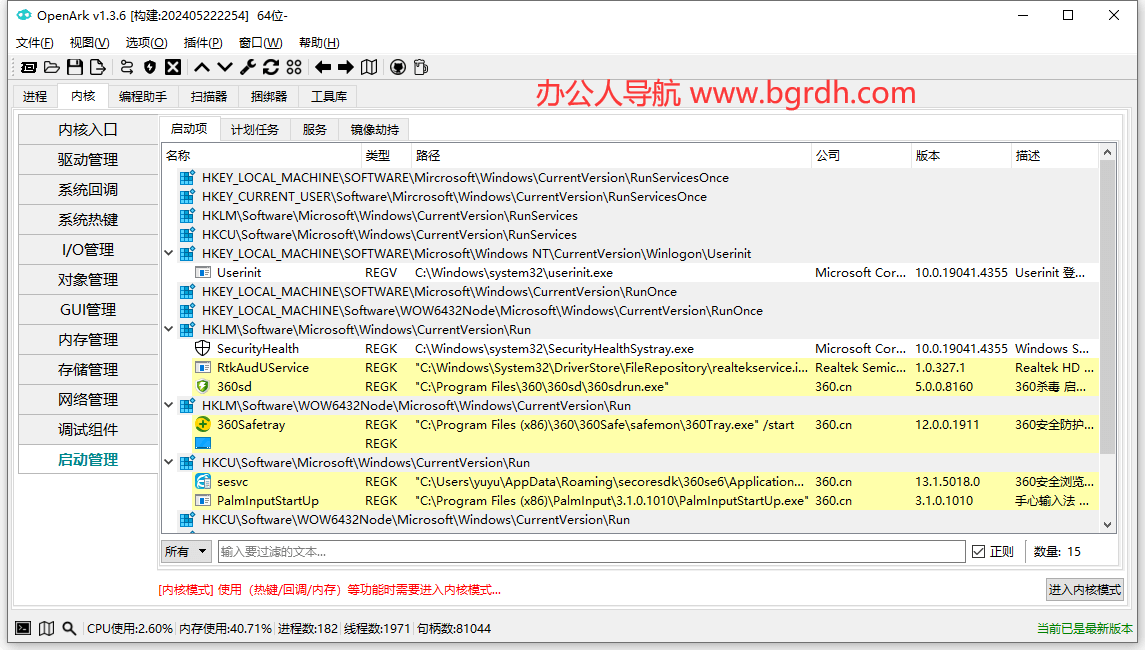Select the HKEY_LOCAL_MACHINE RunServicesOnce key row
This screenshot has height=650, width=1145.
(x=630, y=177)
